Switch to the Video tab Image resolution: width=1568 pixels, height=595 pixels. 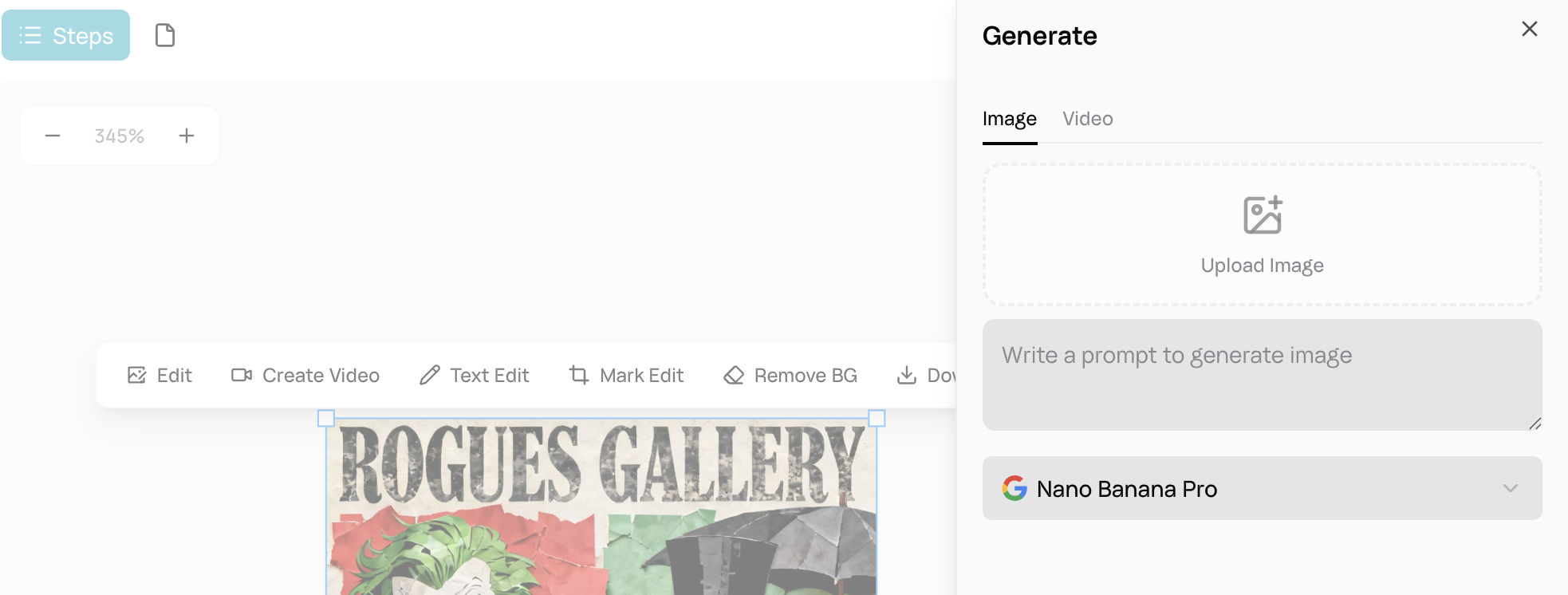coord(1087,119)
